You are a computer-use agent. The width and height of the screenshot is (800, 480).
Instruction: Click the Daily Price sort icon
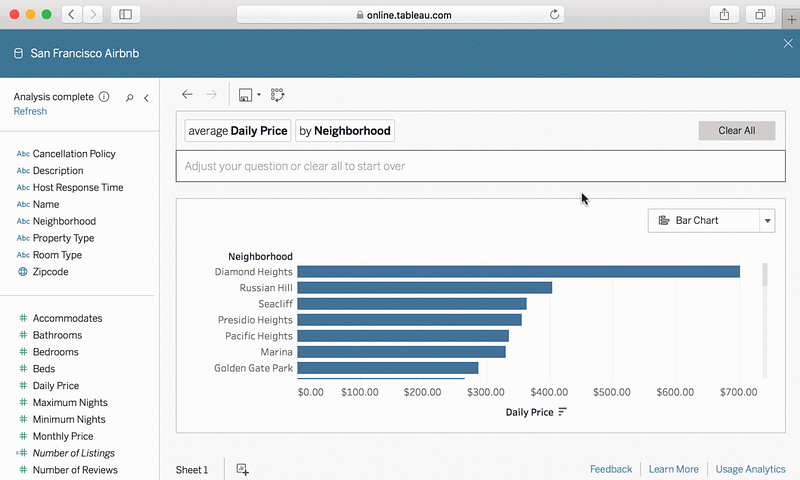tap(562, 412)
